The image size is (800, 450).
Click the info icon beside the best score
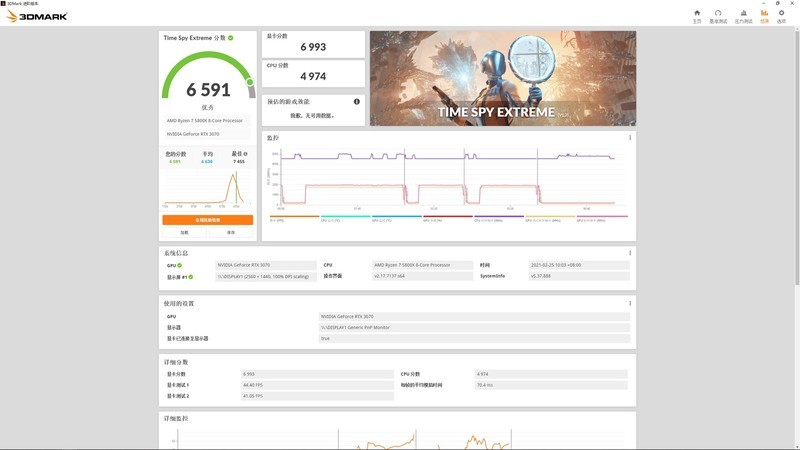click(x=245, y=154)
